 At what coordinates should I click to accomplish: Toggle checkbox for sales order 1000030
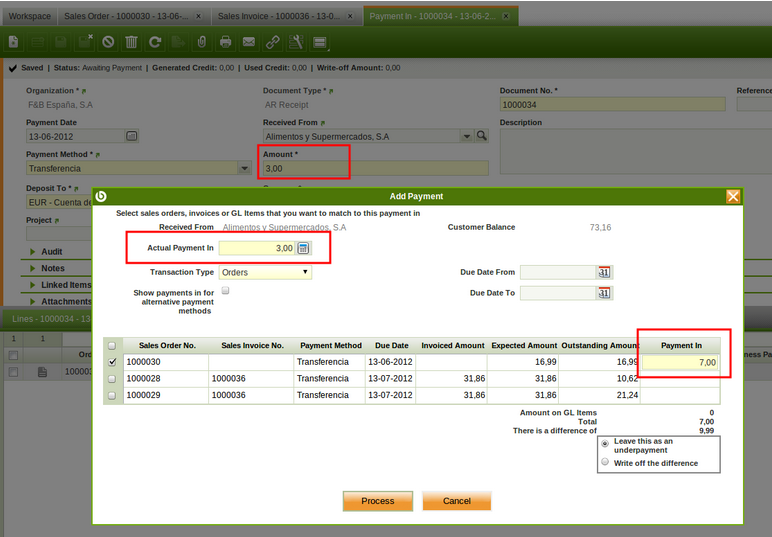point(111,362)
